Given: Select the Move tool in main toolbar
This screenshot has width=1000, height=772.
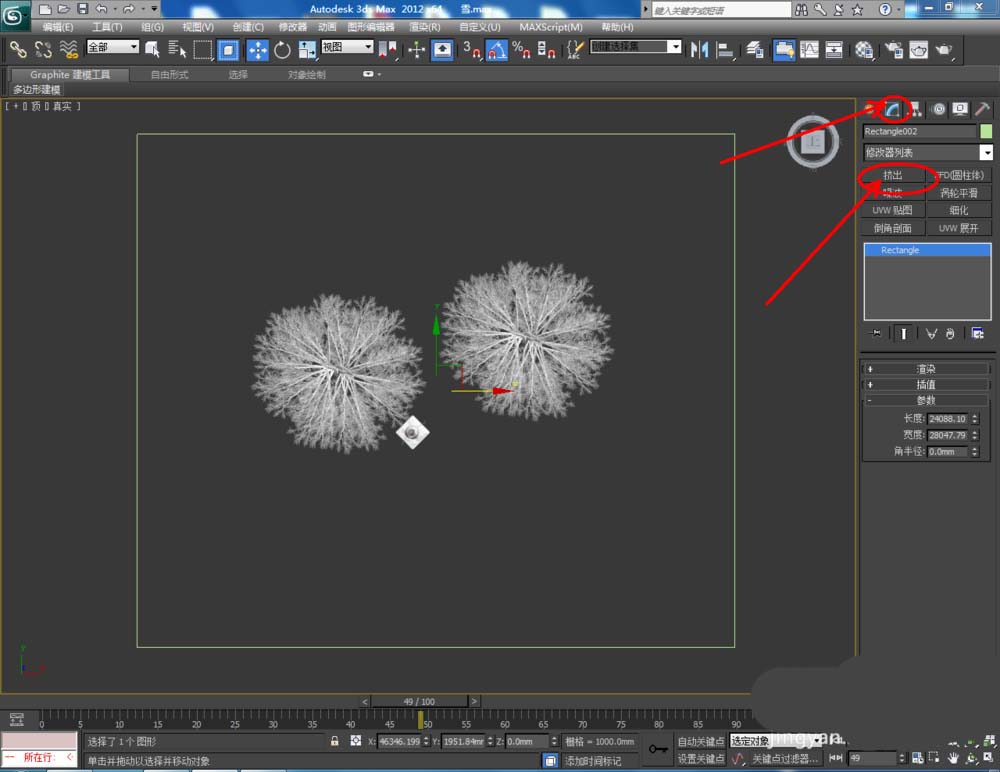Looking at the screenshot, I should click(x=257, y=49).
